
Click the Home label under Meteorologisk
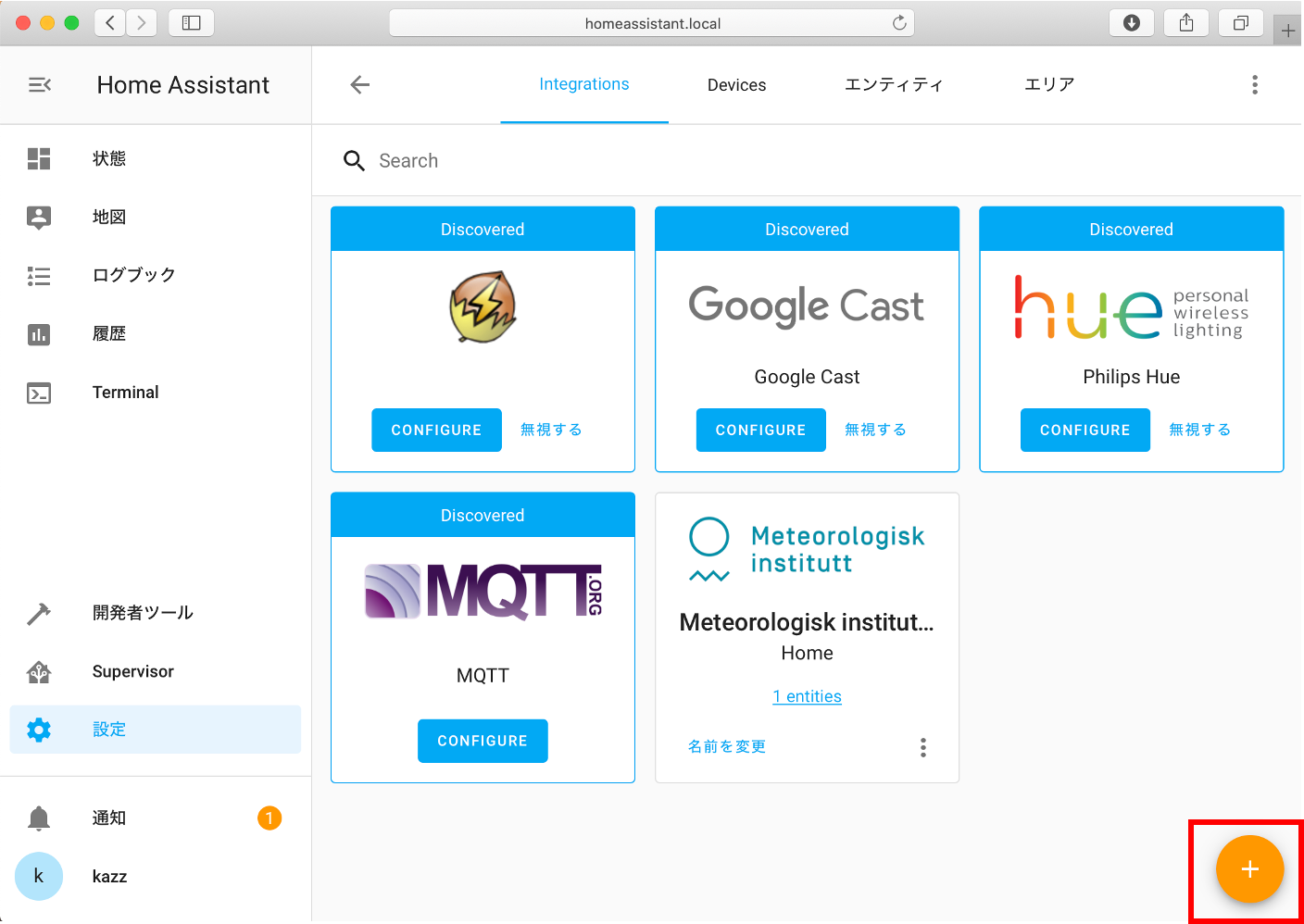807,654
